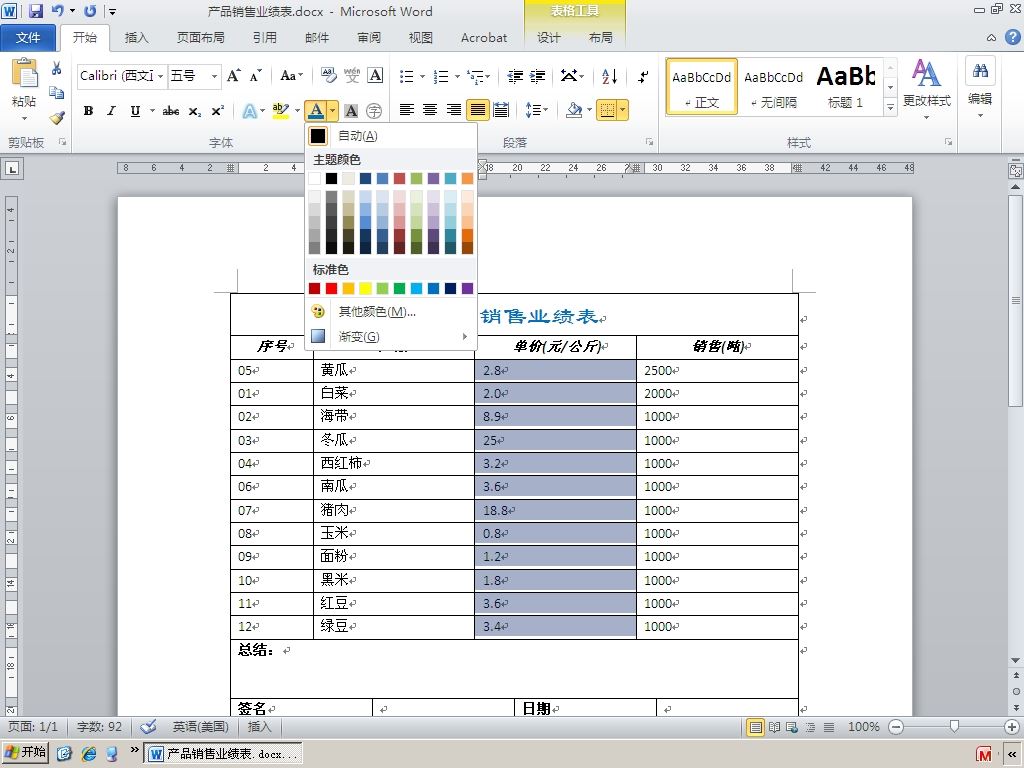Open the font size dropdown
The image size is (1024, 768).
[214, 76]
